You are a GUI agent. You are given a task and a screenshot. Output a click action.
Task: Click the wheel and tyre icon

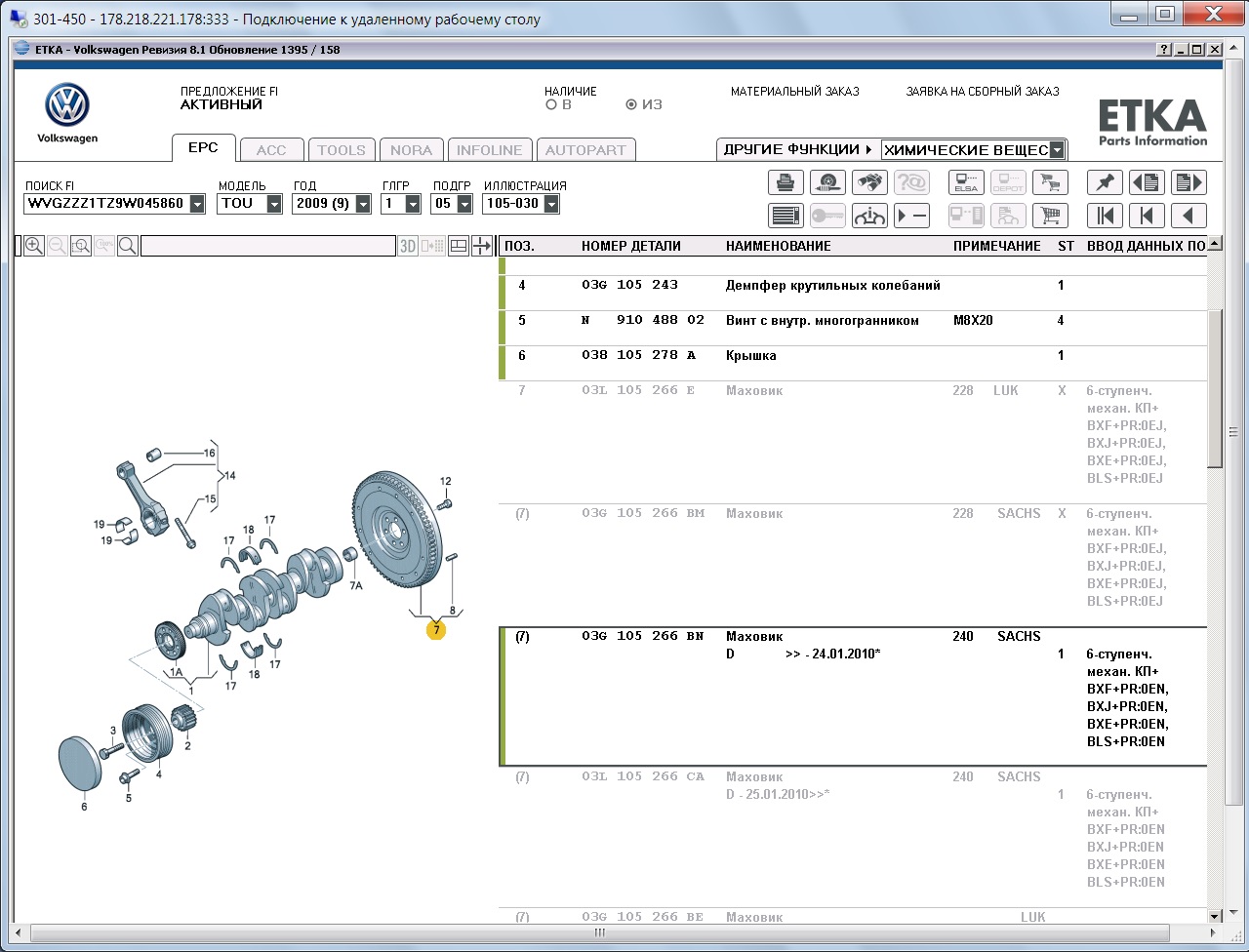(827, 182)
